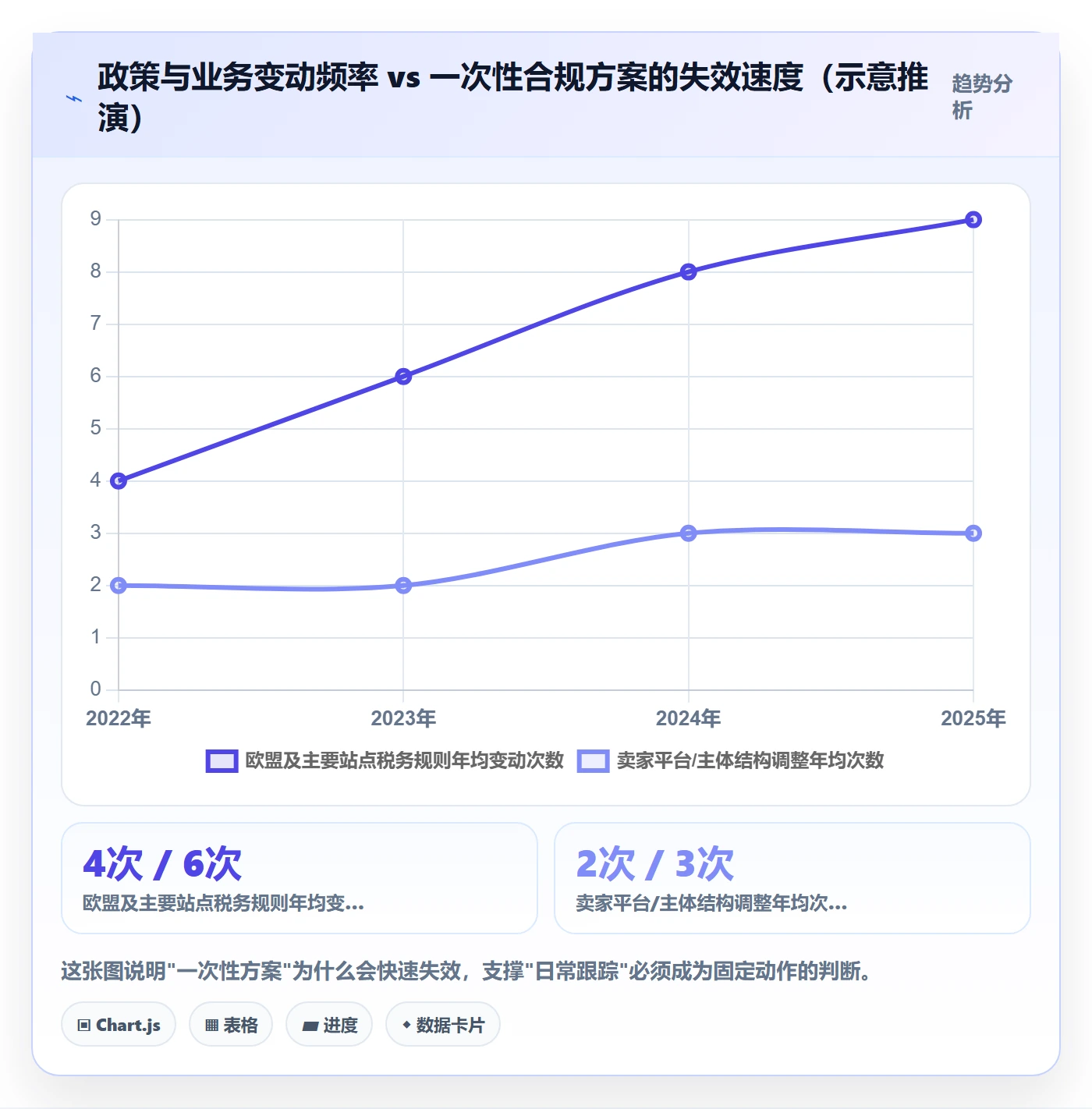Select the 进度 tag chip
The width and height of the screenshot is (1092, 1109).
(329, 1025)
